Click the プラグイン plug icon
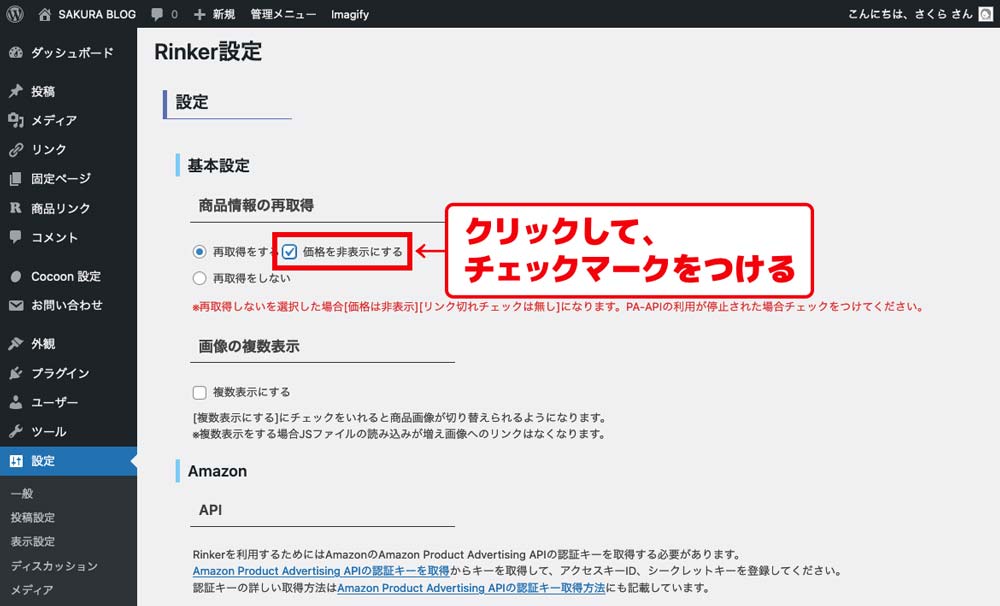This screenshot has width=1000, height=606. 16,373
